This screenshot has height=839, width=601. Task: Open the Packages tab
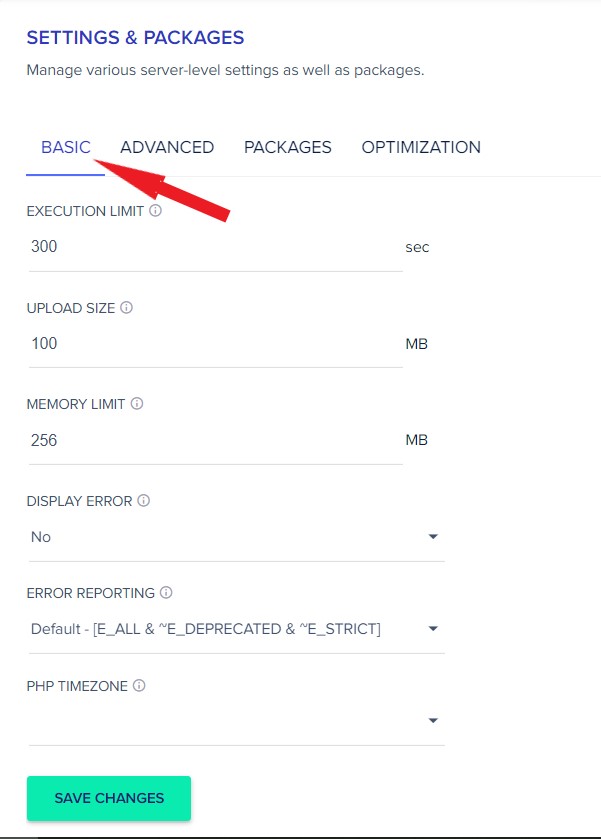(x=288, y=147)
